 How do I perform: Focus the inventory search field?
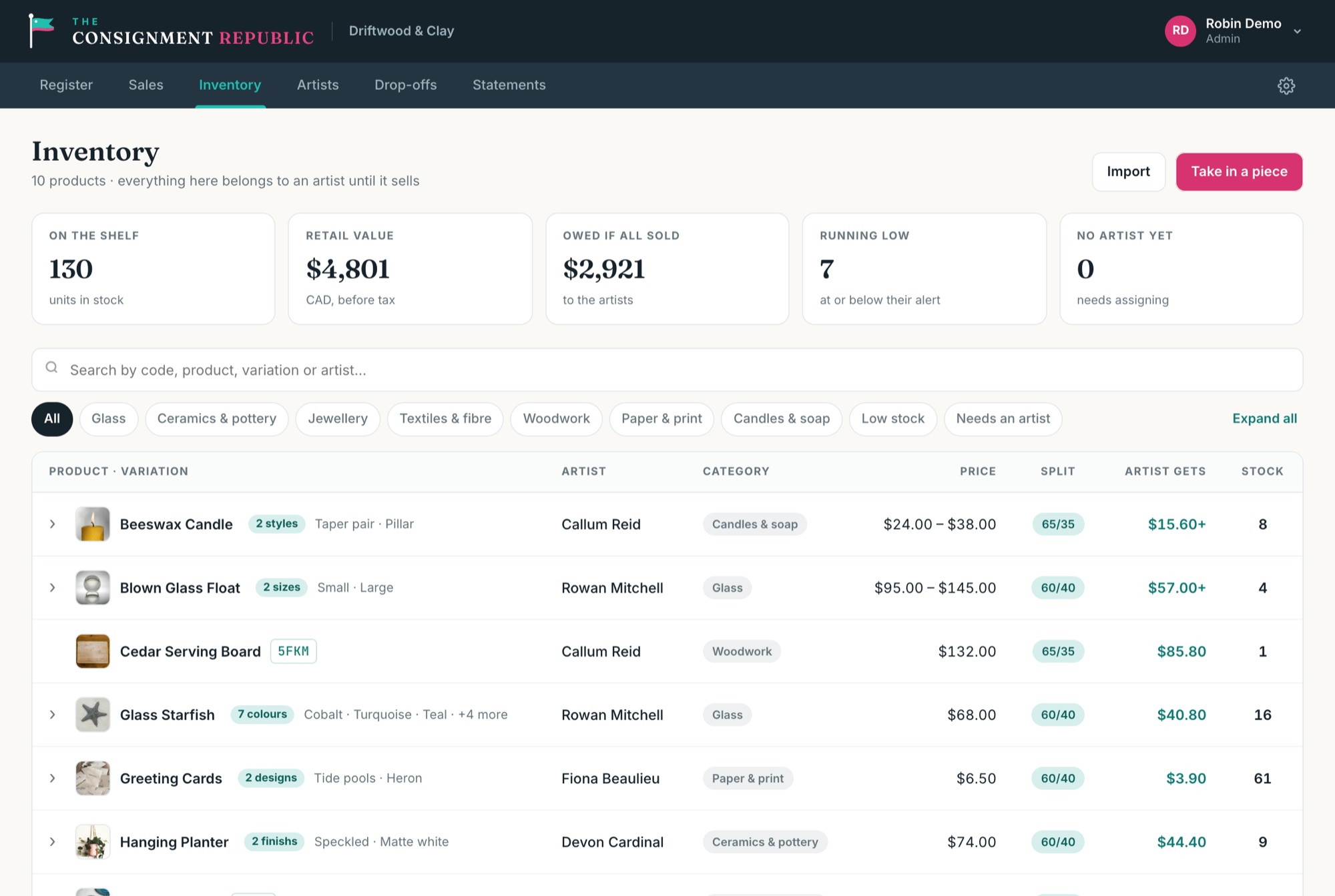pyautogui.click(x=667, y=370)
